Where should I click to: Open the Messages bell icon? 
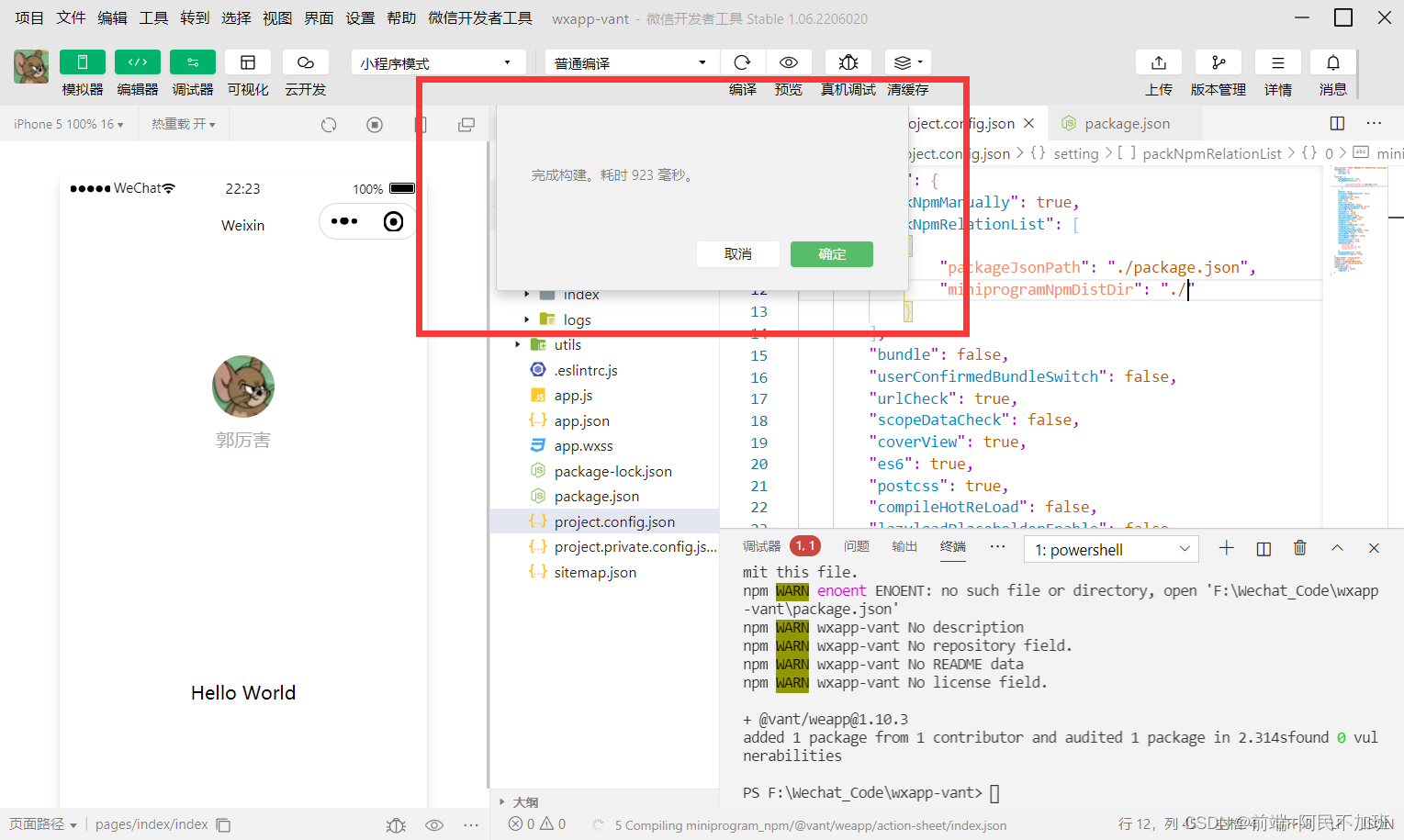click(1333, 62)
